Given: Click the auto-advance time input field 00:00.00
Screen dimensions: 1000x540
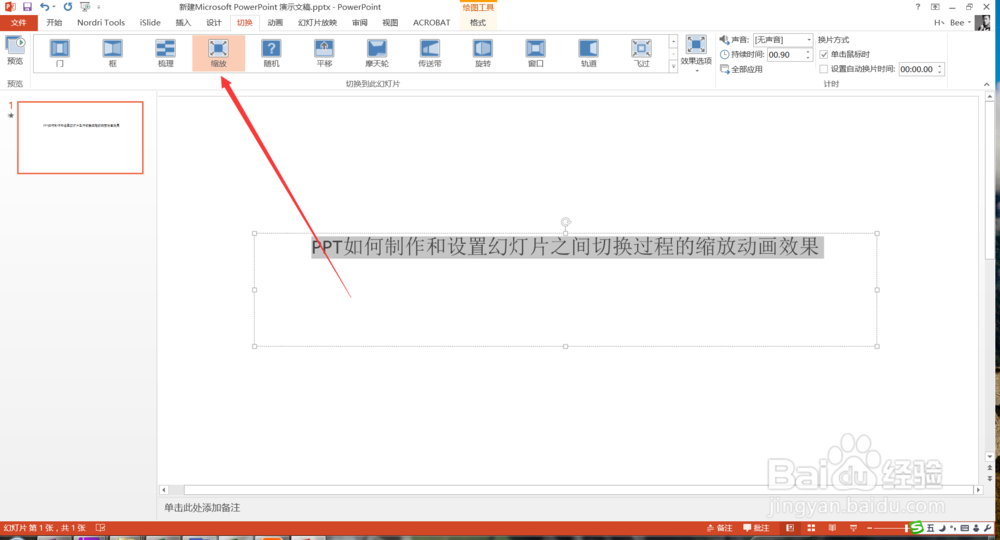Looking at the screenshot, I should pos(917,69).
